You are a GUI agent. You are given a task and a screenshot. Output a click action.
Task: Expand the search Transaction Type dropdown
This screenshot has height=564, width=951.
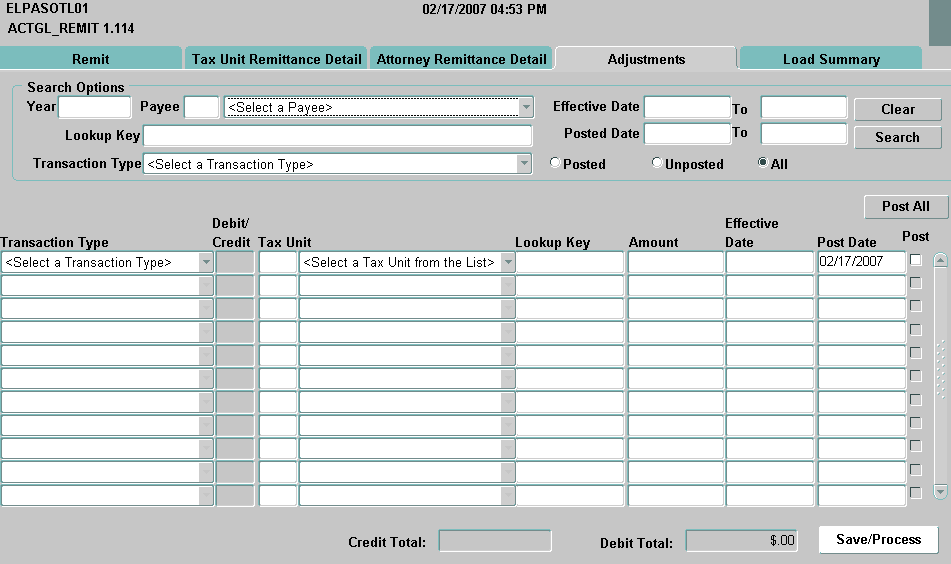pyautogui.click(x=523, y=164)
